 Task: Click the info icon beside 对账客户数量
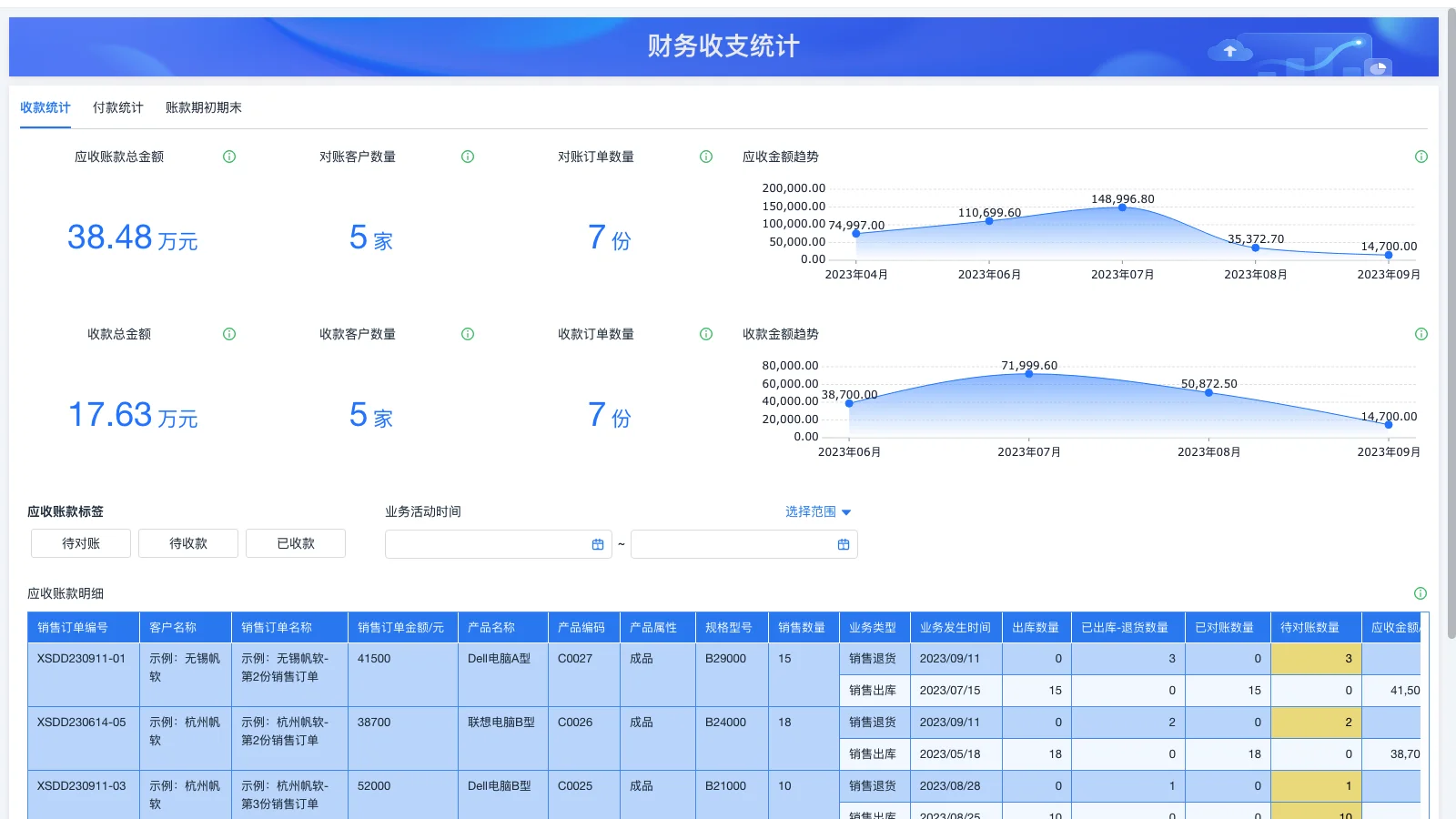click(467, 156)
